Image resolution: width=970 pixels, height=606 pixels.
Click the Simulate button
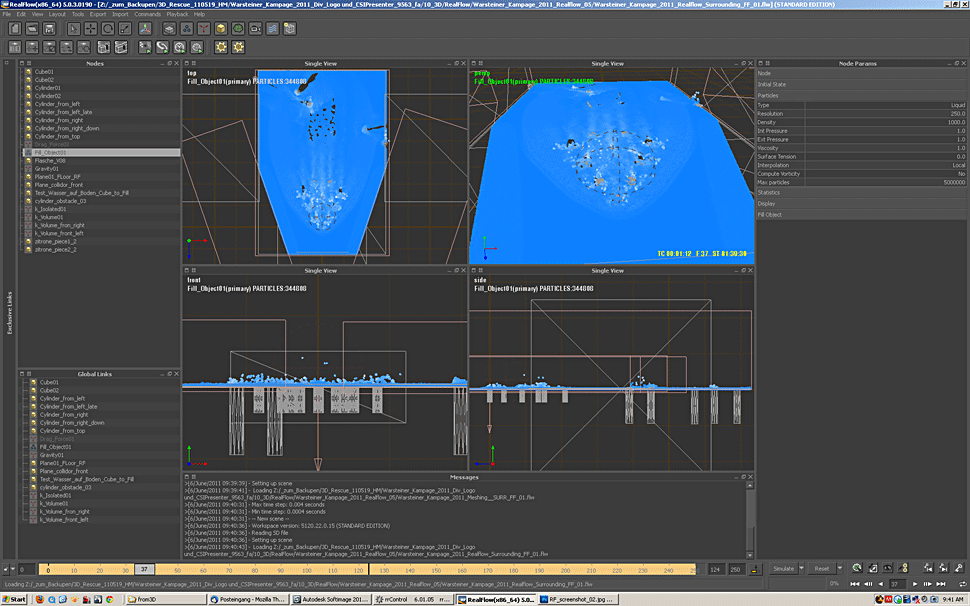782,568
